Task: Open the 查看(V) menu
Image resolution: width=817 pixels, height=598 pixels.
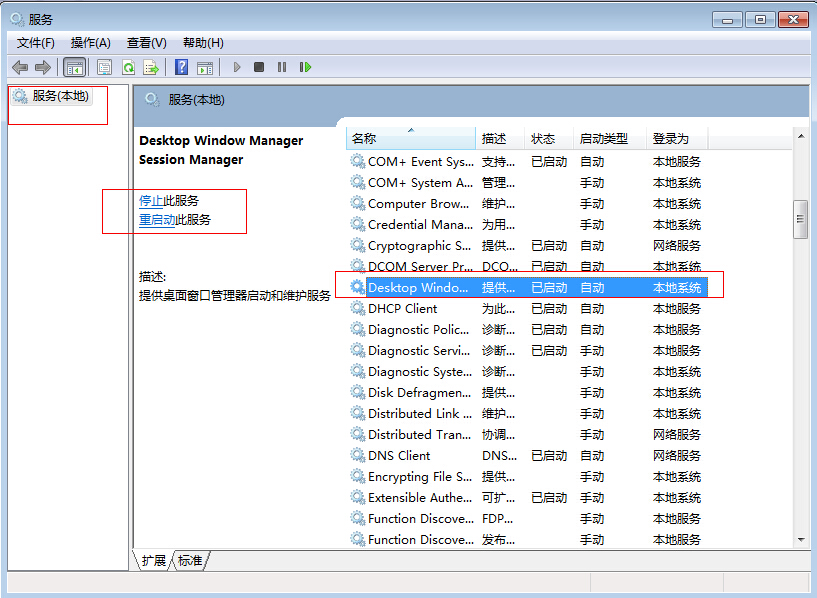Action: pos(146,42)
